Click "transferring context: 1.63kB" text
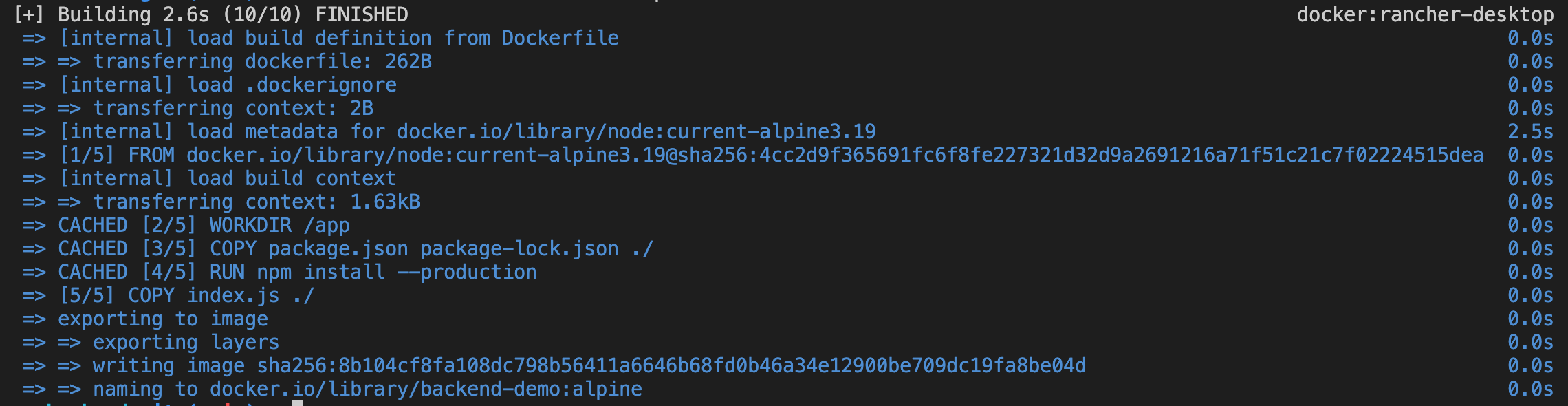This screenshot has width=1568, height=406. (257, 202)
